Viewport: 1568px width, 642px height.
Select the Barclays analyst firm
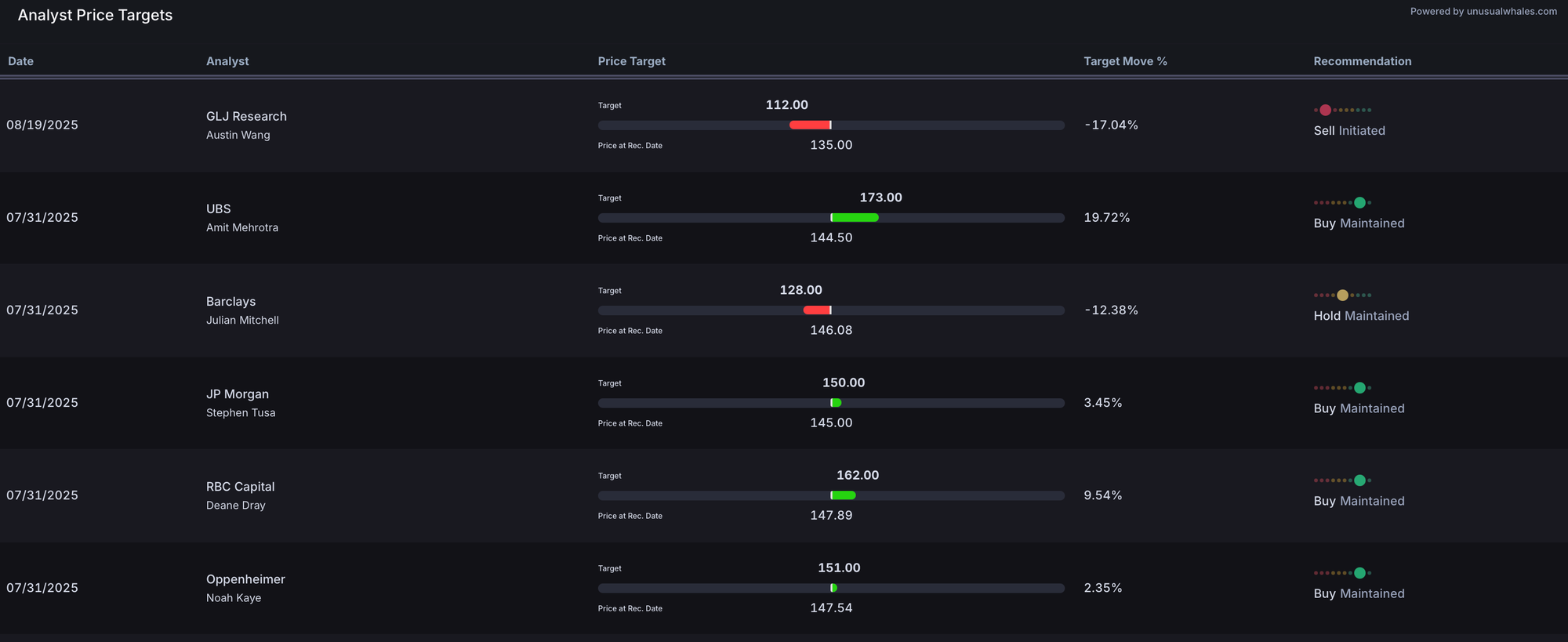point(230,302)
